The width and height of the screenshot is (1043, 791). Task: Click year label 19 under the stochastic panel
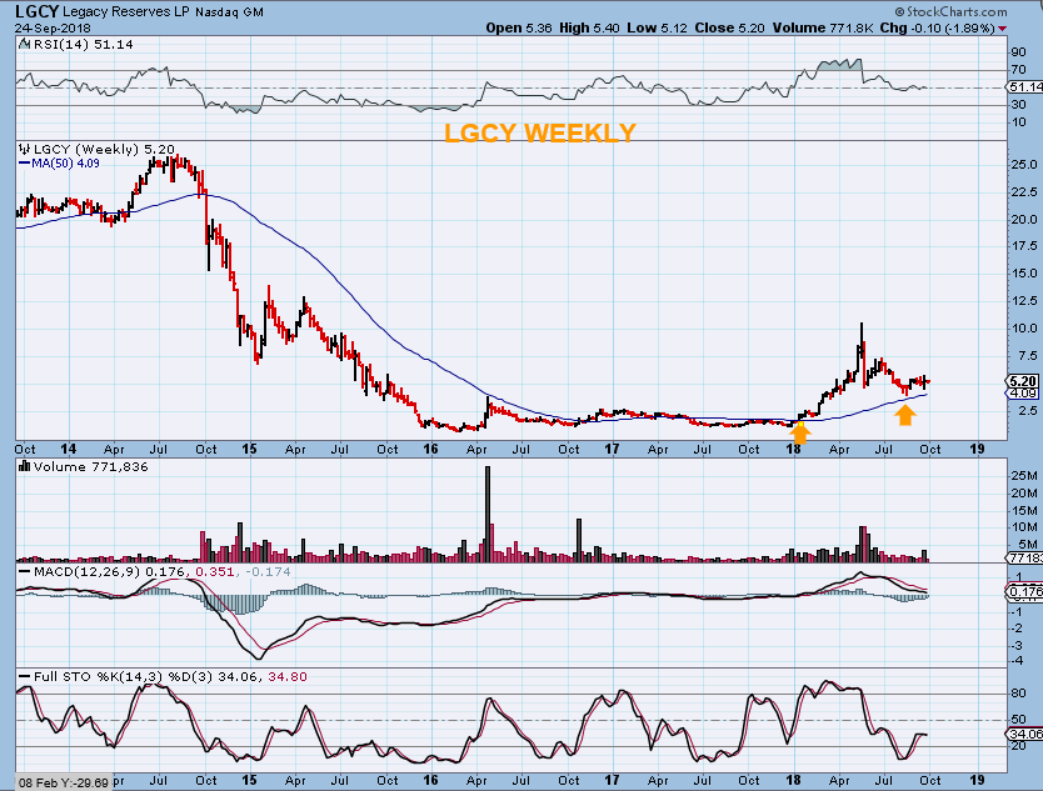976,780
